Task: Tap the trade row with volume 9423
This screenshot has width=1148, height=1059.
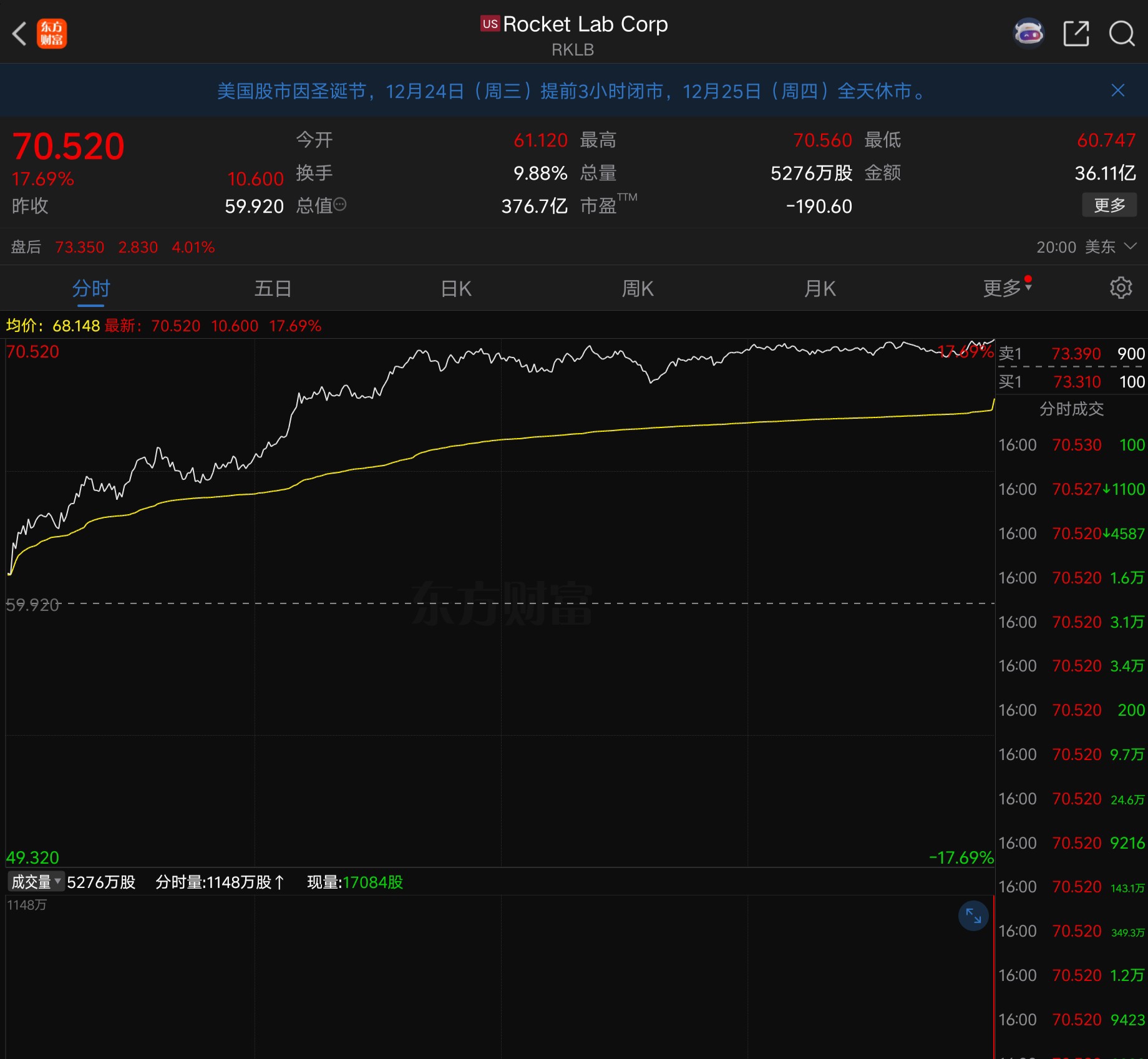Action: pyautogui.click(x=1071, y=1020)
